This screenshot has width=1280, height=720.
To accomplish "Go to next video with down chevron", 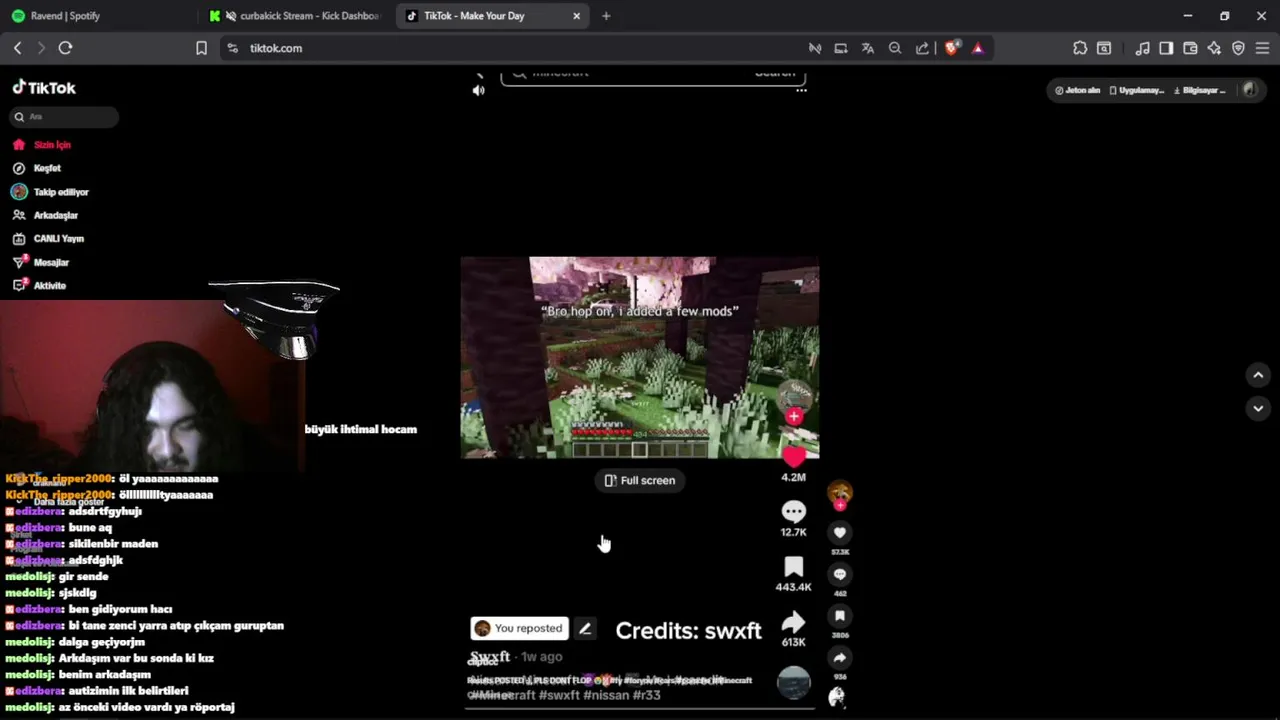I will pos(1258,408).
